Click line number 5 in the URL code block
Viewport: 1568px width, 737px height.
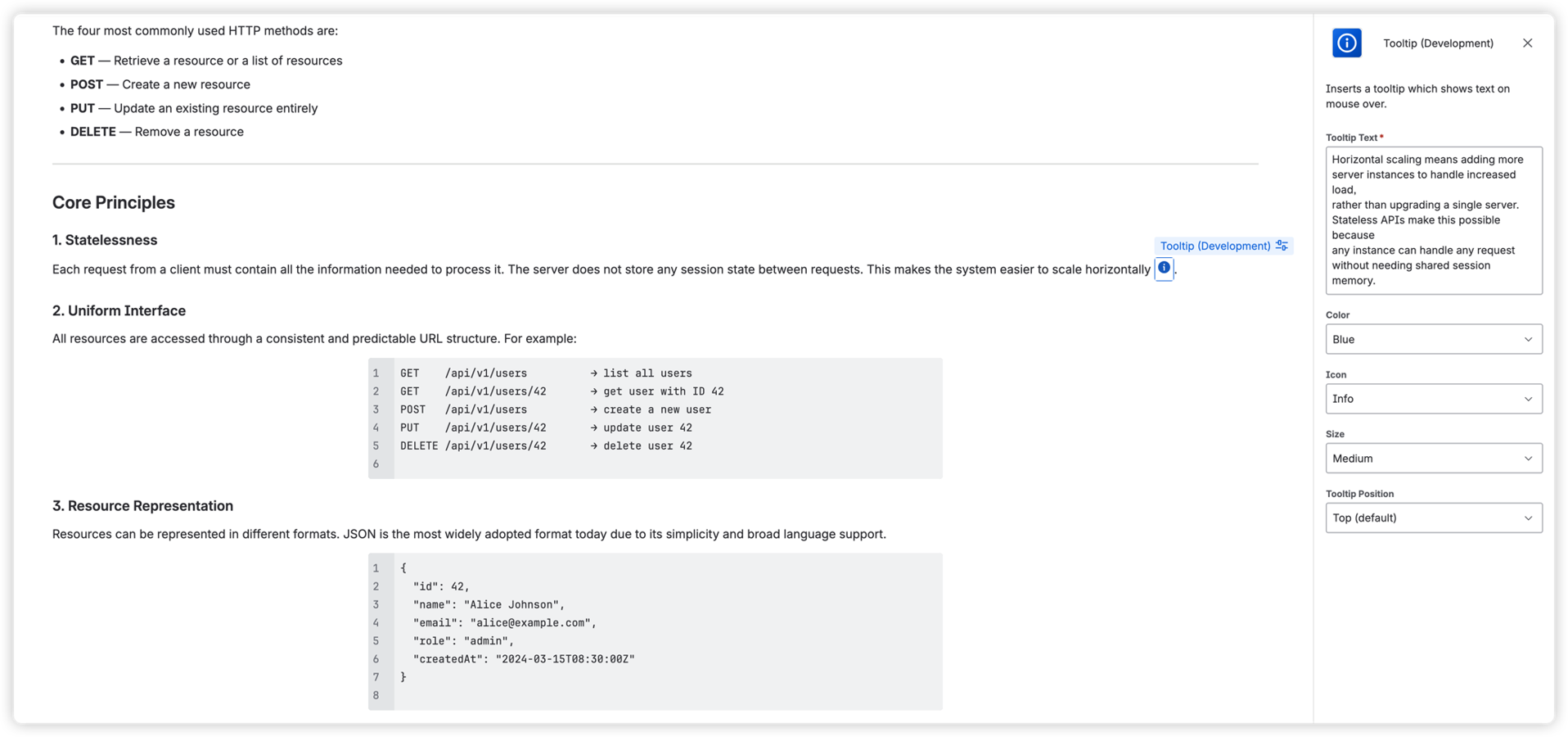pyautogui.click(x=376, y=445)
